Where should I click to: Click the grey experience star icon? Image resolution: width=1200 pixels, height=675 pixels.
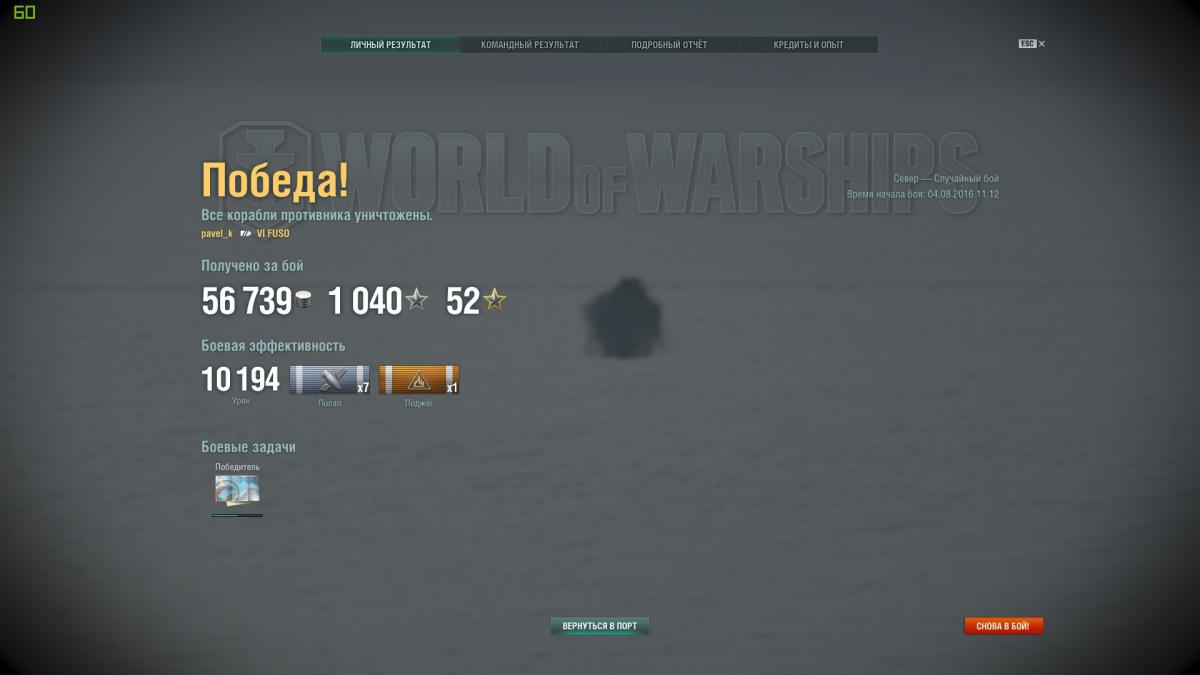(x=417, y=300)
